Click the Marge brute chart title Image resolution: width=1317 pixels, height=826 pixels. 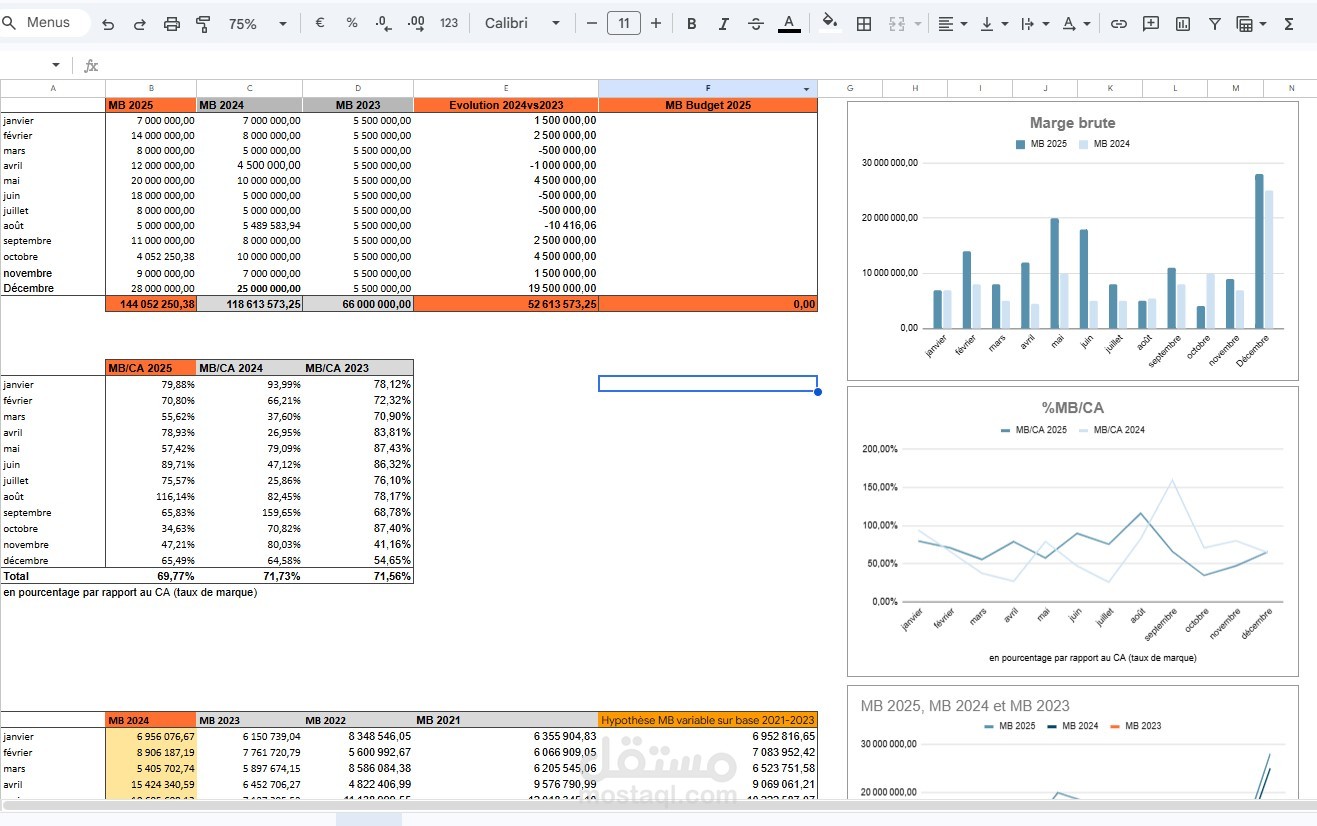pyautogui.click(x=1072, y=123)
